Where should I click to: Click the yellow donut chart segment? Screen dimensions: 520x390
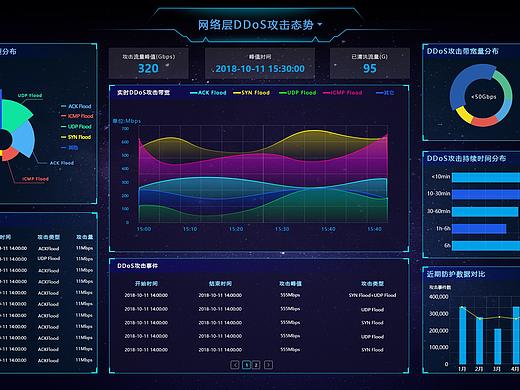tap(464, 115)
